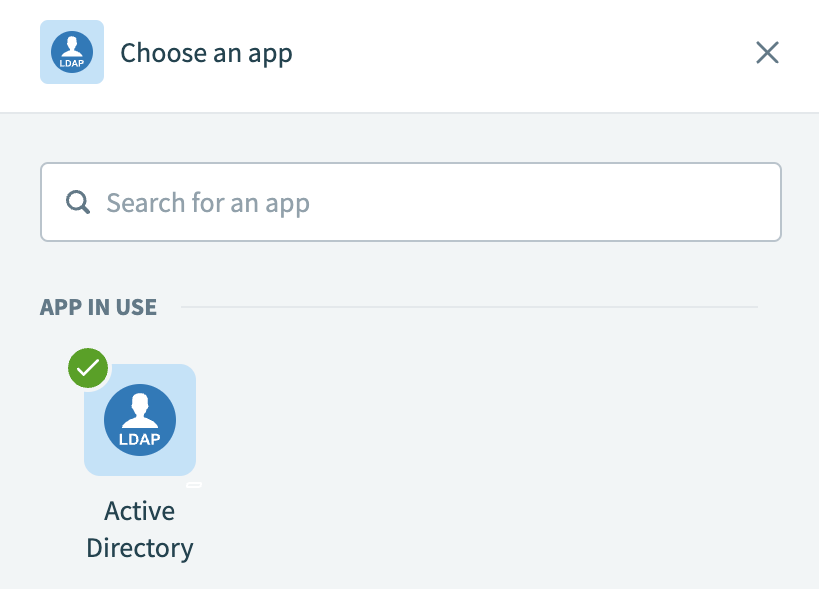Select the Active Directory text label
Viewport: 819px width, 589px height.
(x=139, y=528)
